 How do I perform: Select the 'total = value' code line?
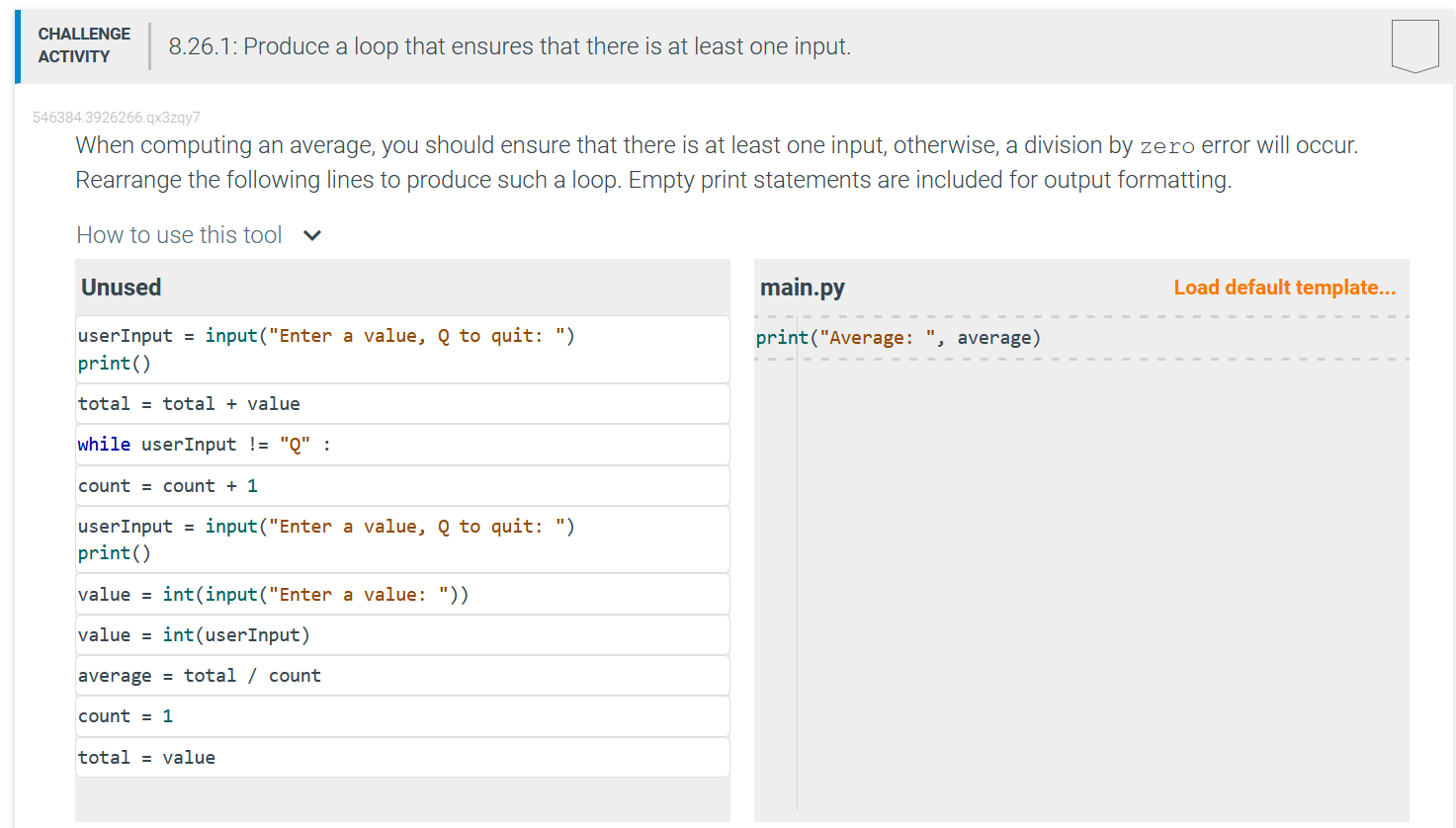point(402,756)
